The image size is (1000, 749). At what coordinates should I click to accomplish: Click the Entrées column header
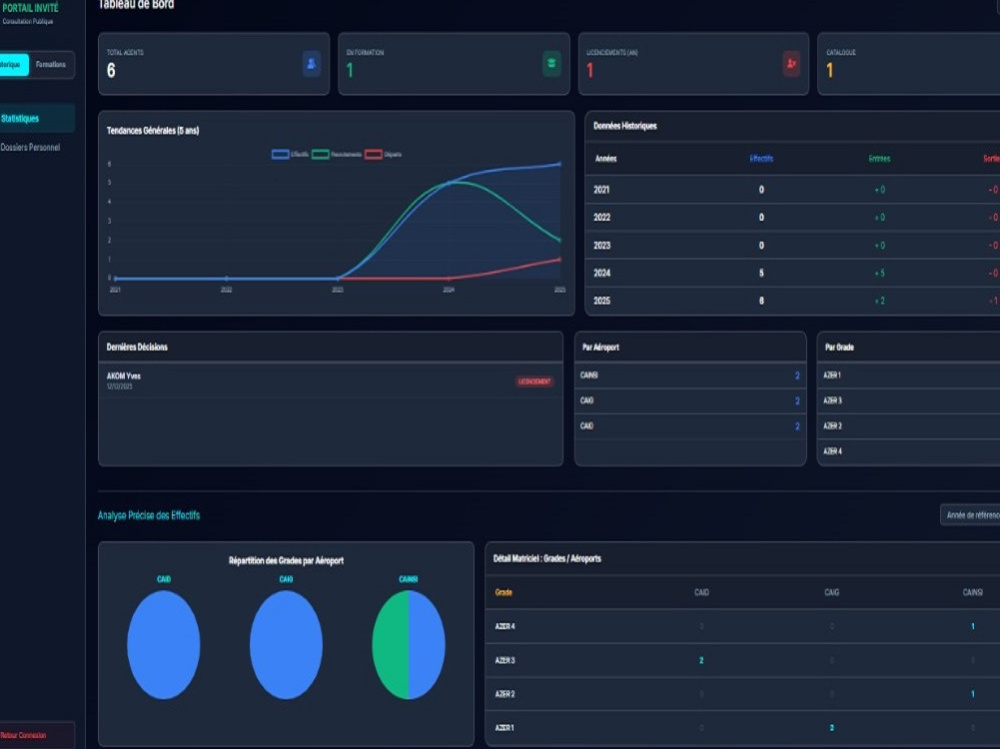coord(879,159)
